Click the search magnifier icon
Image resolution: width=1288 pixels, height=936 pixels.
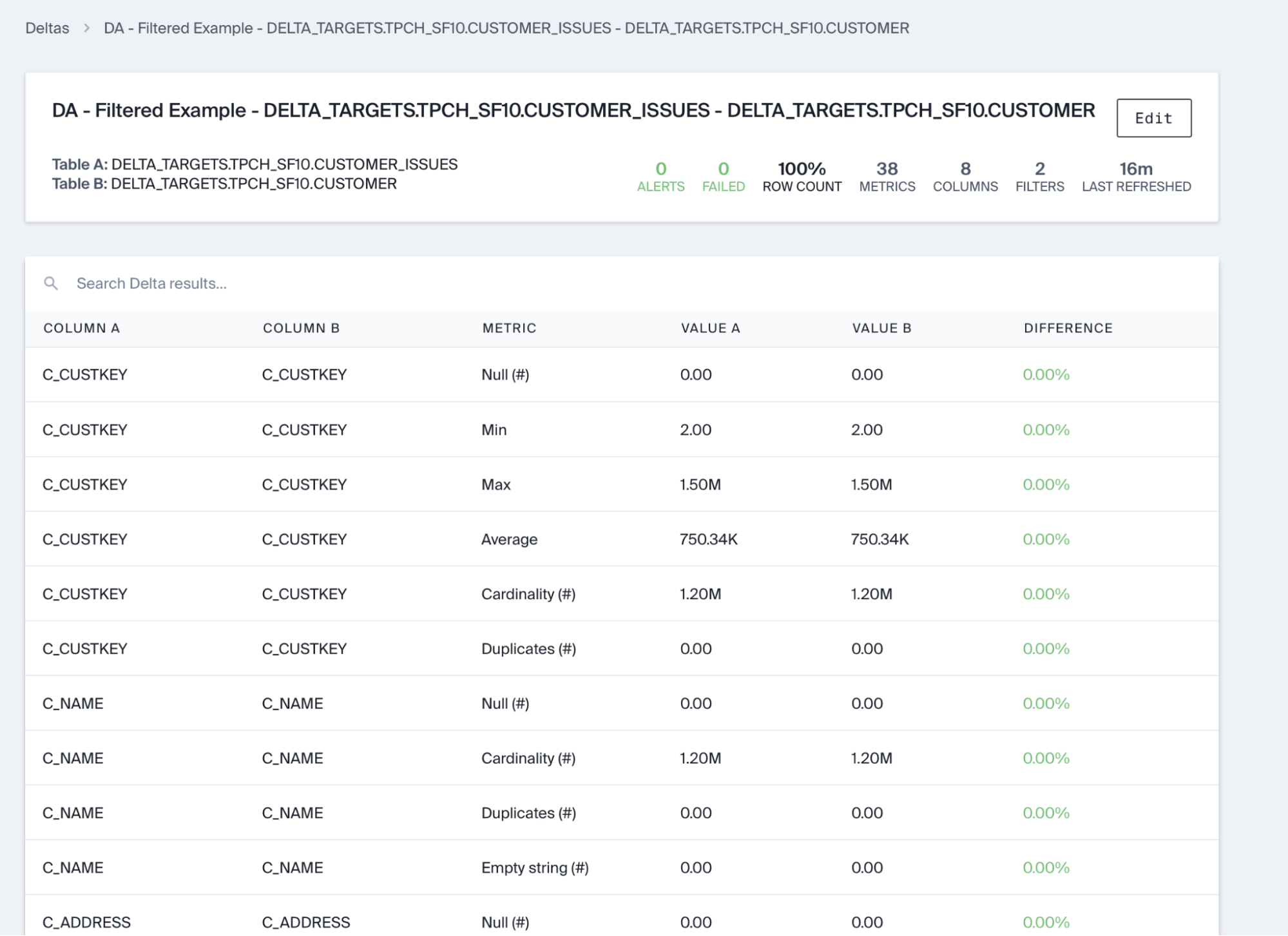point(51,283)
